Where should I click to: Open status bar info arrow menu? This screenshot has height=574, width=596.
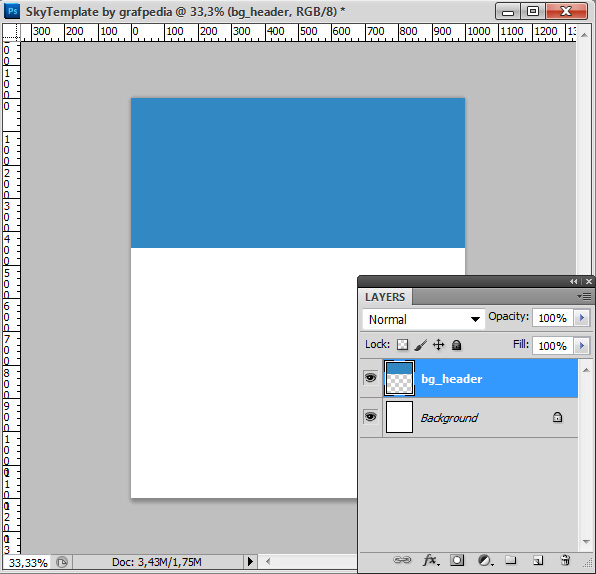coord(250,561)
